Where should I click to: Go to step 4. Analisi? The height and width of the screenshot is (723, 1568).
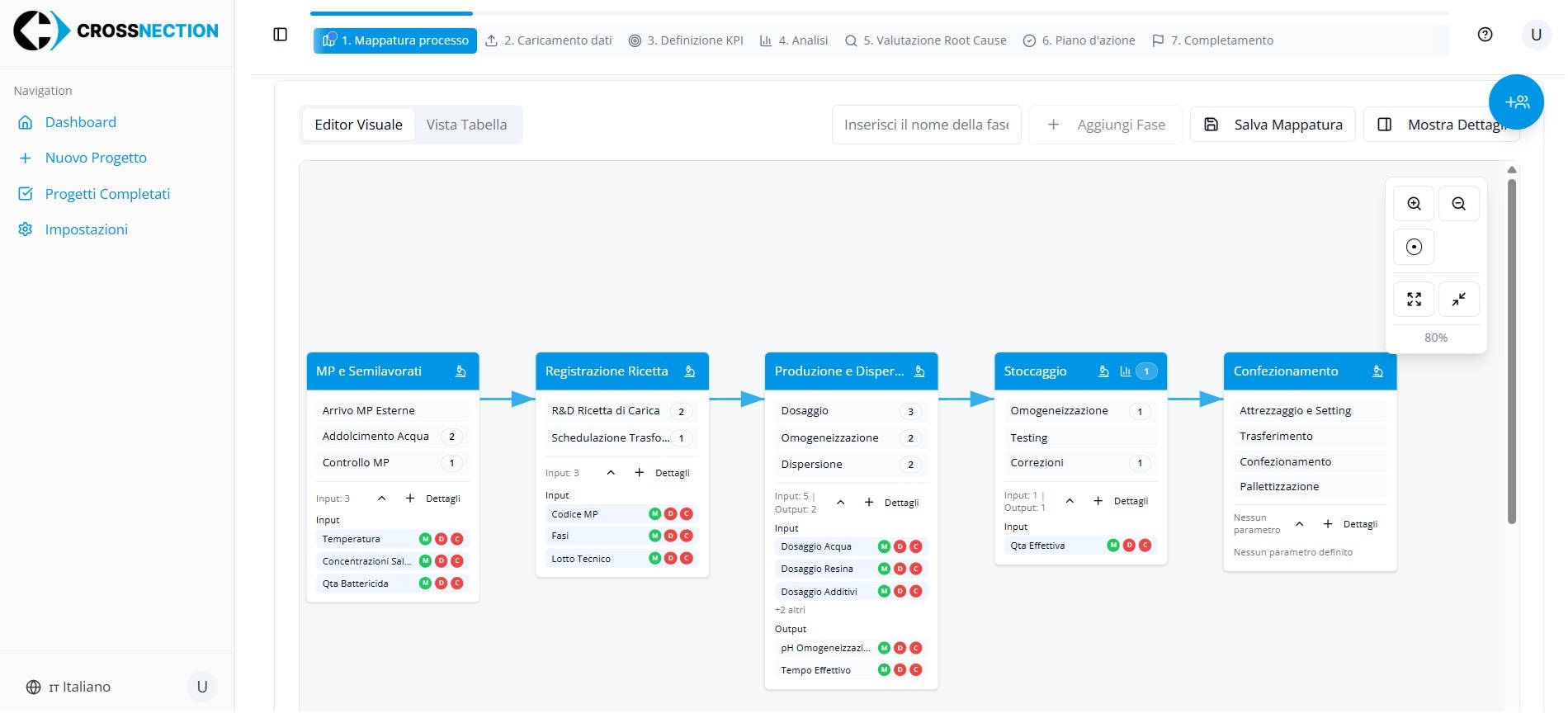tap(794, 40)
